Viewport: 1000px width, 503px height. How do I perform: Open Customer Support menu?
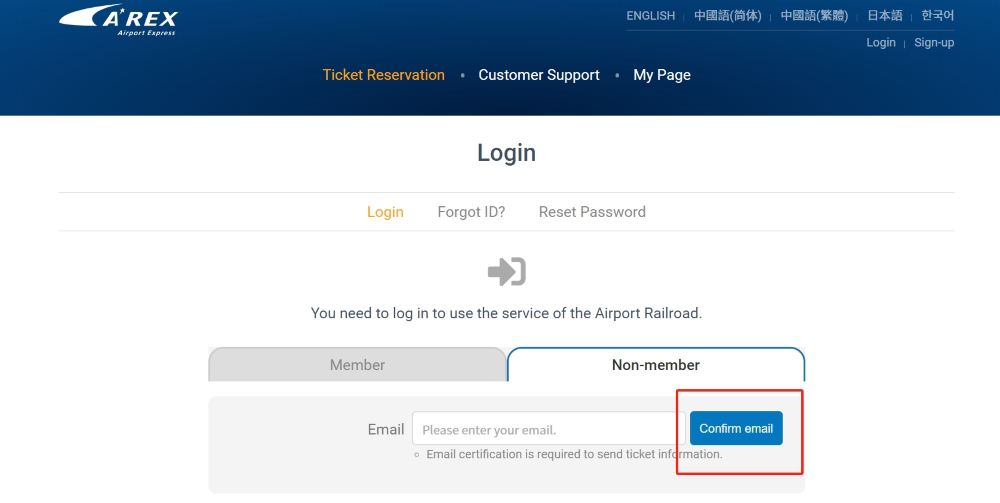[x=539, y=75]
